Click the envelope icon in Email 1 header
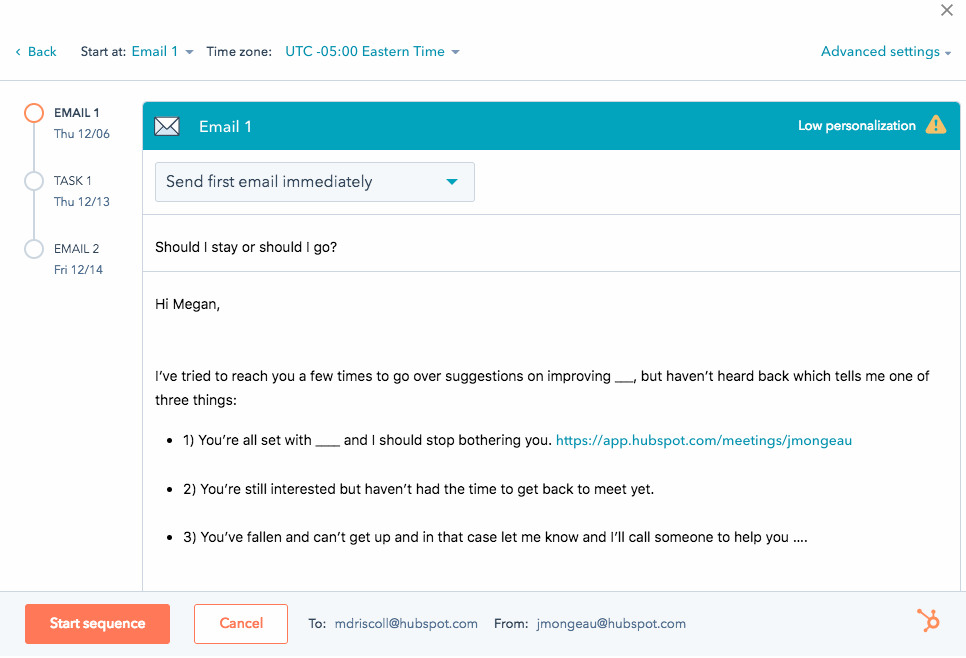 tap(167, 126)
